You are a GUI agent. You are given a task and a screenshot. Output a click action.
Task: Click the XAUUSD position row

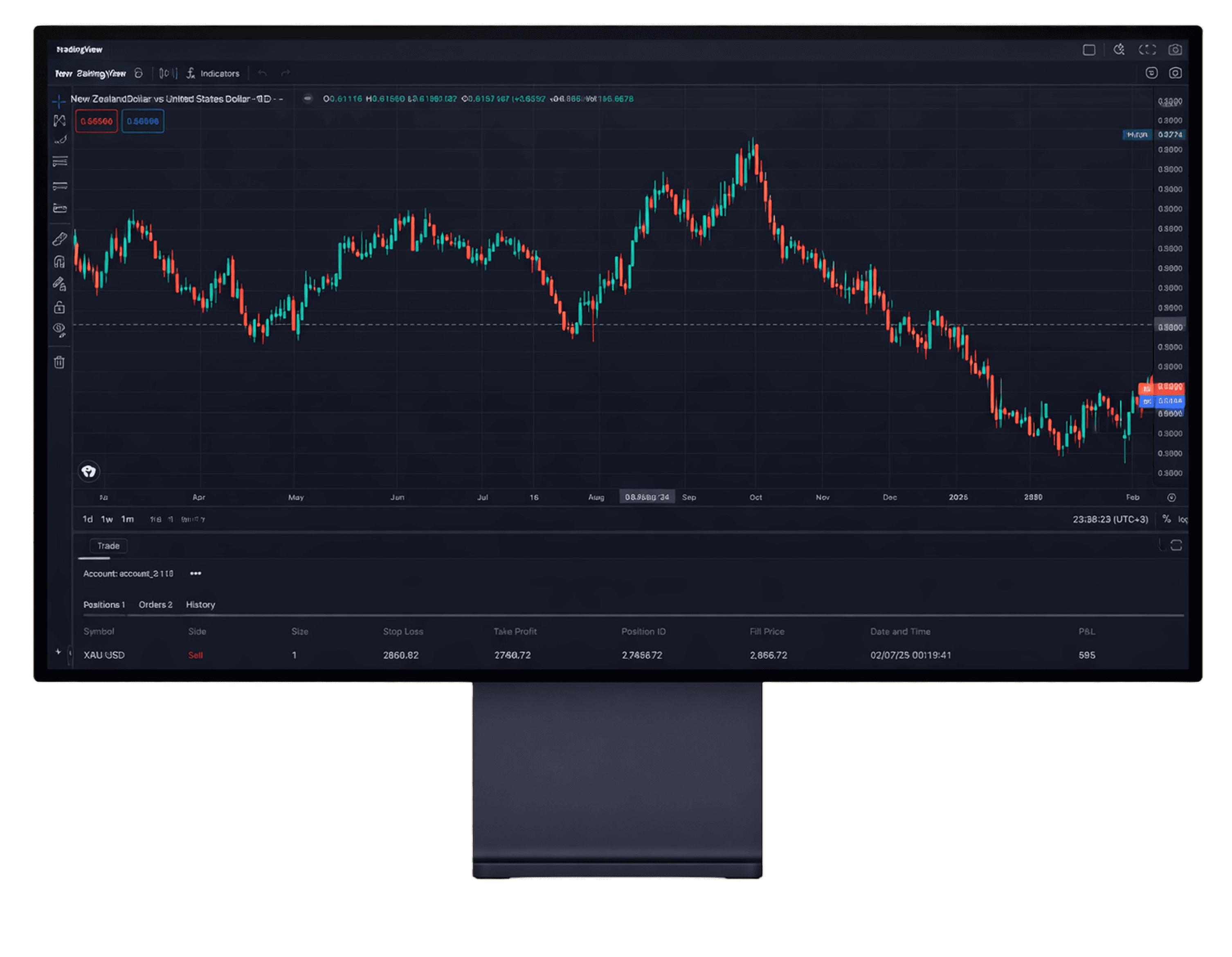point(104,655)
